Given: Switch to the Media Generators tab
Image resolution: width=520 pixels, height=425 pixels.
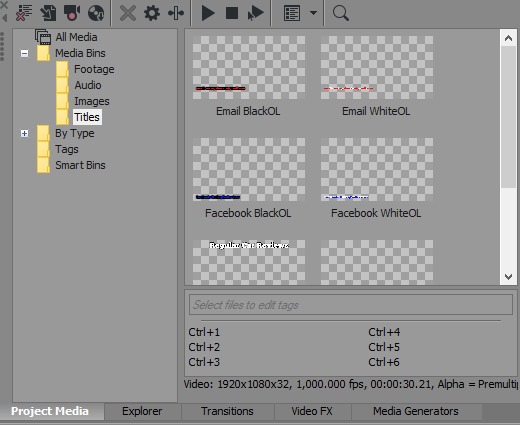Looking at the screenshot, I should pos(416,411).
